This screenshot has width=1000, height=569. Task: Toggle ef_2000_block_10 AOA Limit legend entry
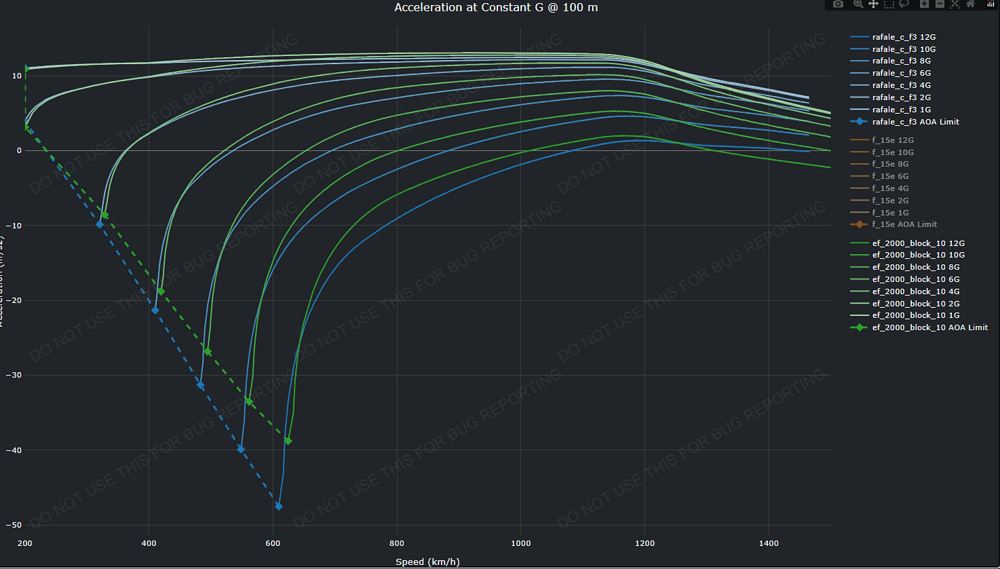[919, 327]
